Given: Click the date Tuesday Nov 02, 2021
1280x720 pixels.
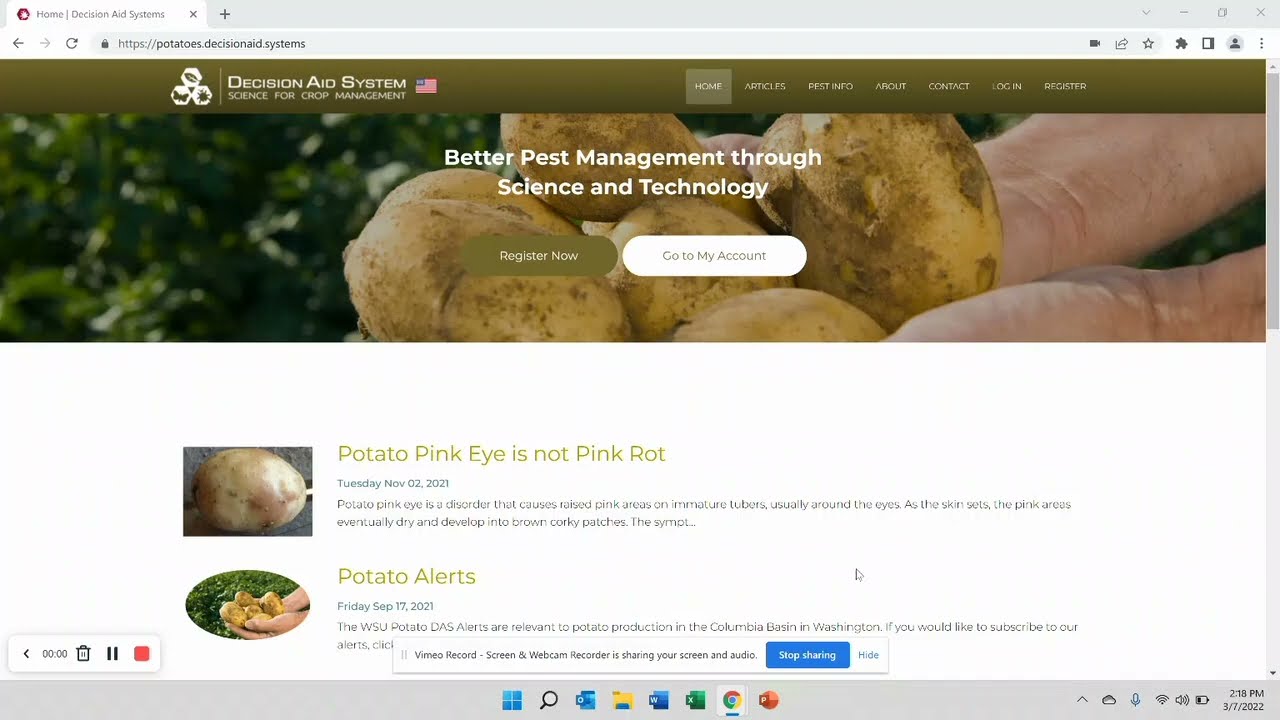Looking at the screenshot, I should pyautogui.click(x=393, y=483).
